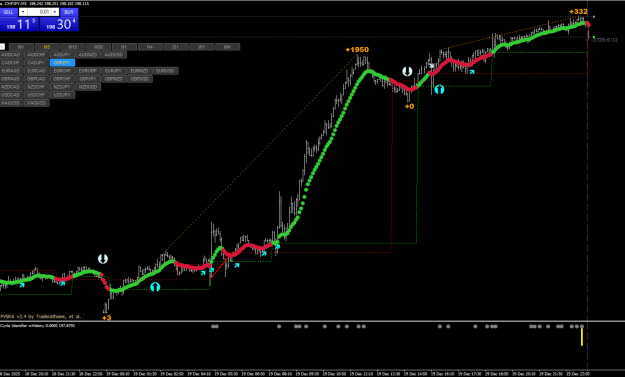The height and width of the screenshot is (377, 625).
Task: Load the EURUSD symbol
Action: [x=165, y=71]
